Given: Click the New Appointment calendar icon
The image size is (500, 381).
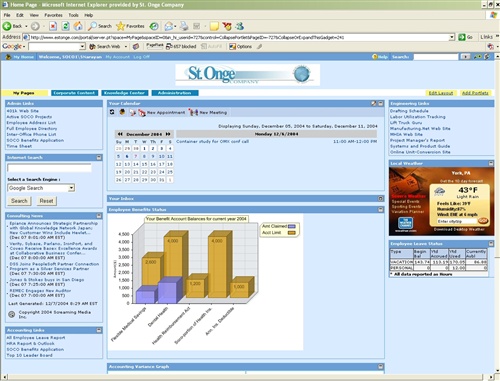Looking at the screenshot, I should (142, 113).
